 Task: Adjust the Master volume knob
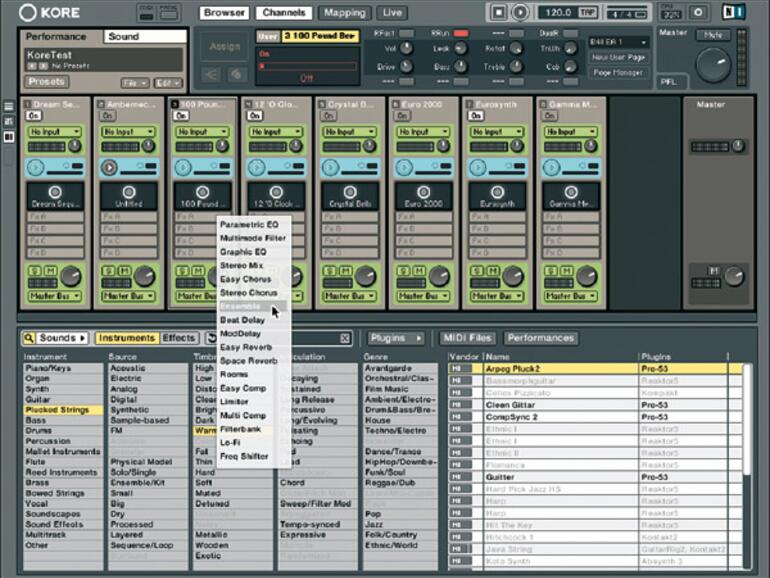coord(713,66)
